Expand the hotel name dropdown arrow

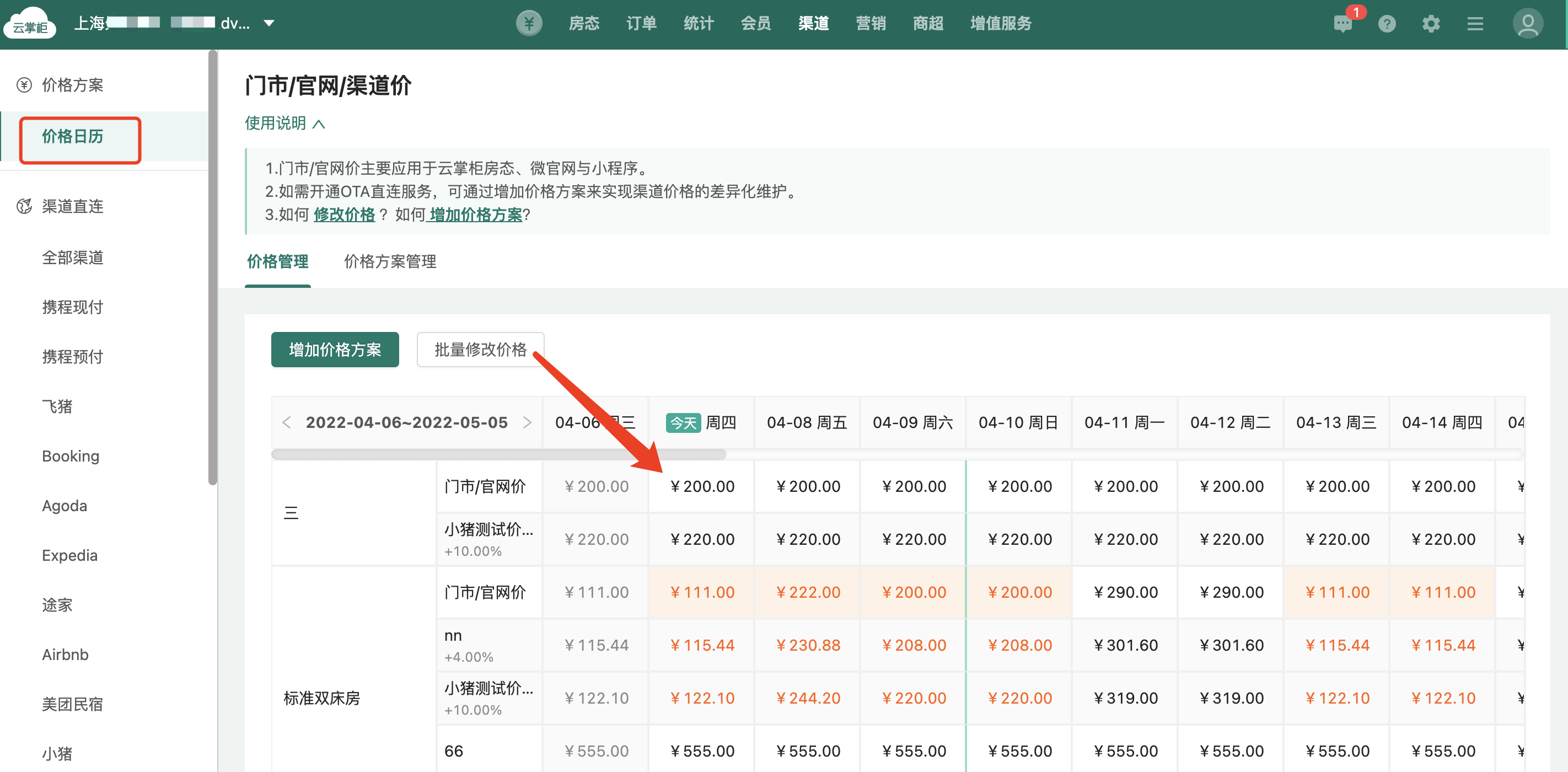click(x=269, y=23)
